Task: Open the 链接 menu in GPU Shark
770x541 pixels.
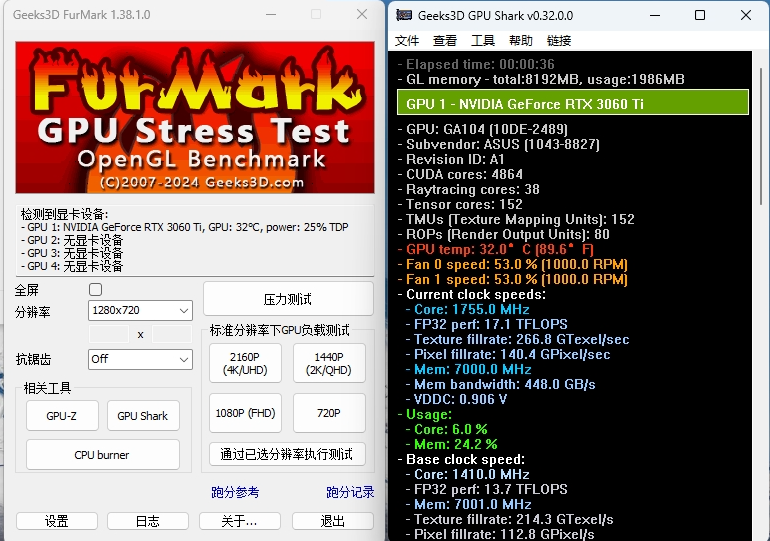Action: (559, 41)
